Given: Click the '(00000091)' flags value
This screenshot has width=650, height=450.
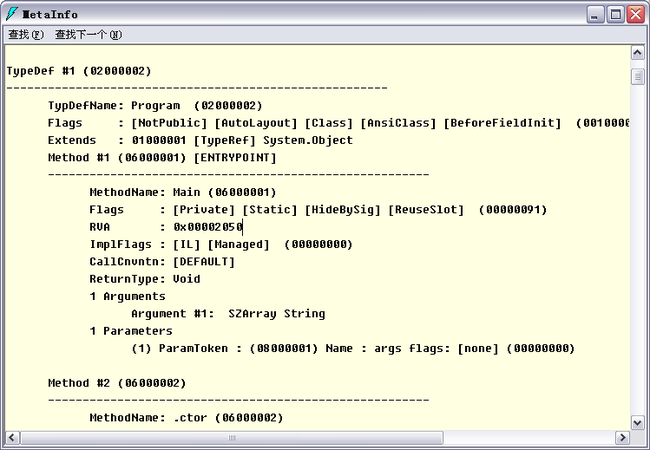Looking at the screenshot, I should click(x=513, y=210).
